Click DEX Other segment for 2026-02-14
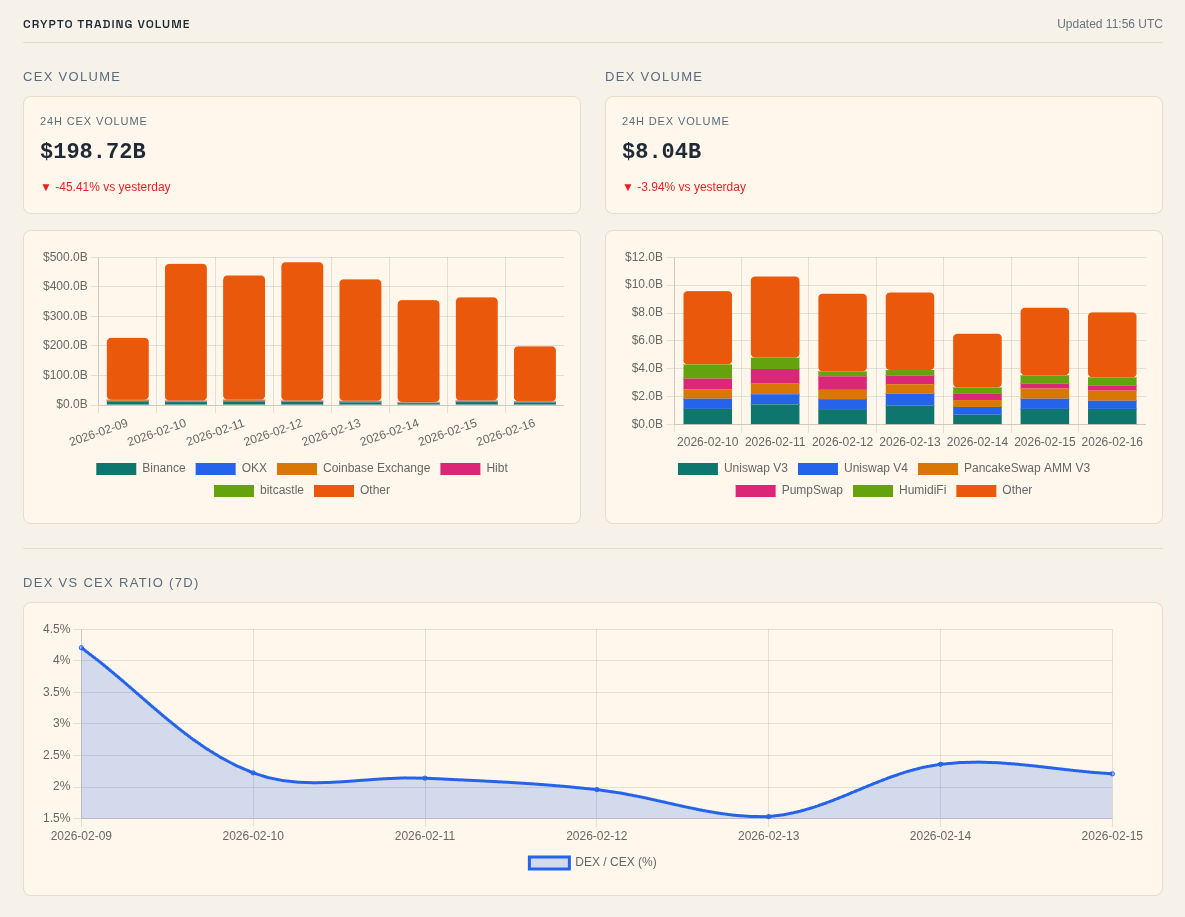This screenshot has width=1185, height=917. coord(977,361)
